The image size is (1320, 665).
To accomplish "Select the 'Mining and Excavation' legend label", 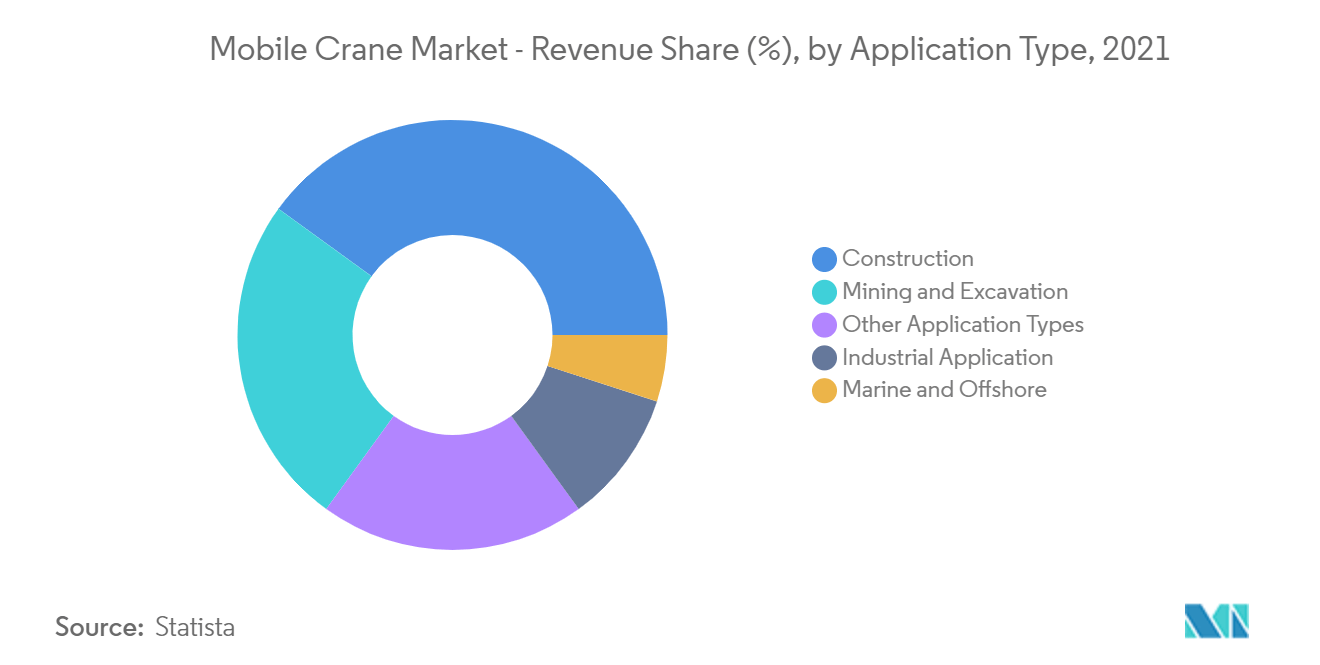I will (955, 291).
